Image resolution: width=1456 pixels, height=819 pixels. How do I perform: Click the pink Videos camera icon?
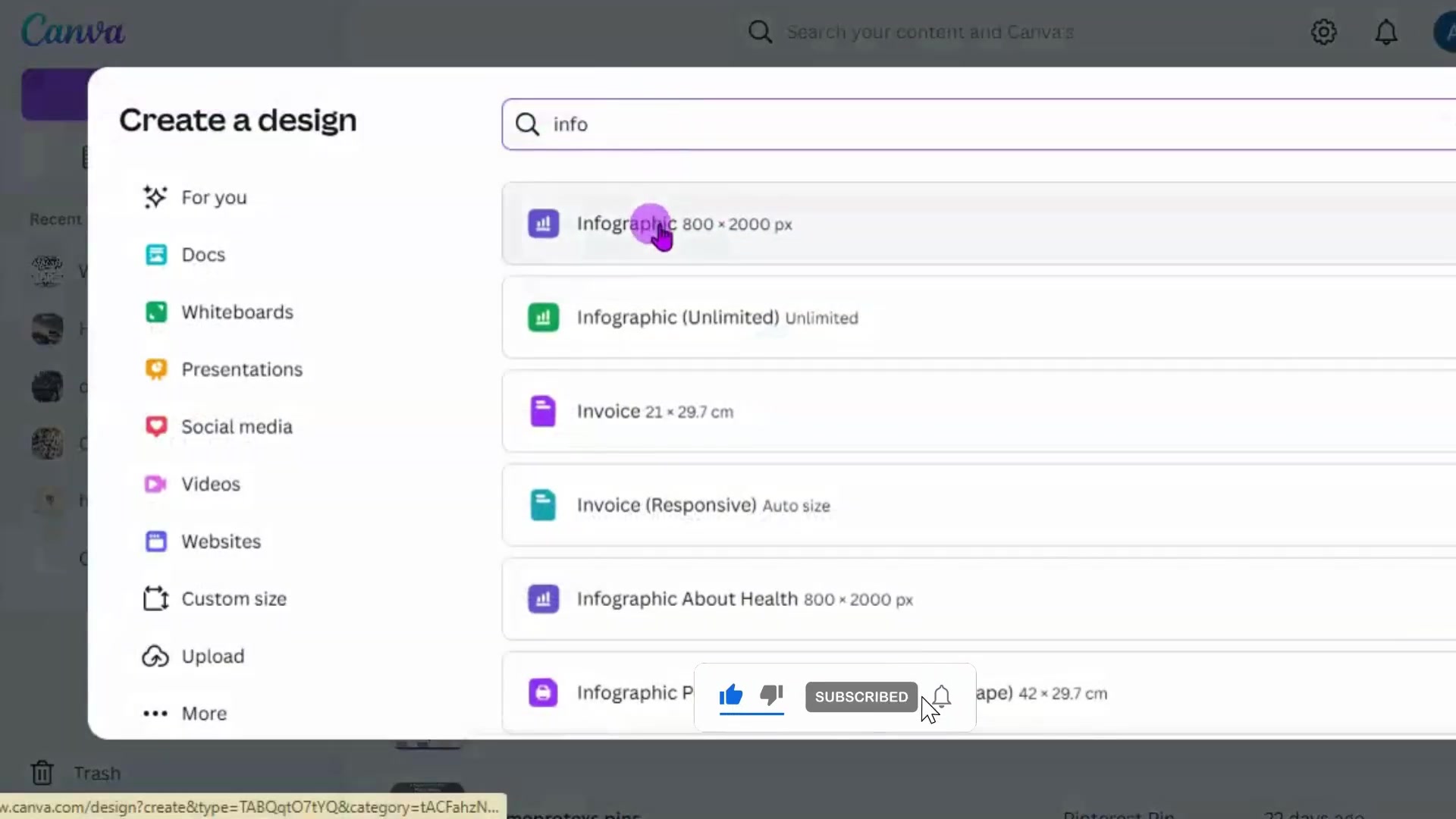(155, 484)
